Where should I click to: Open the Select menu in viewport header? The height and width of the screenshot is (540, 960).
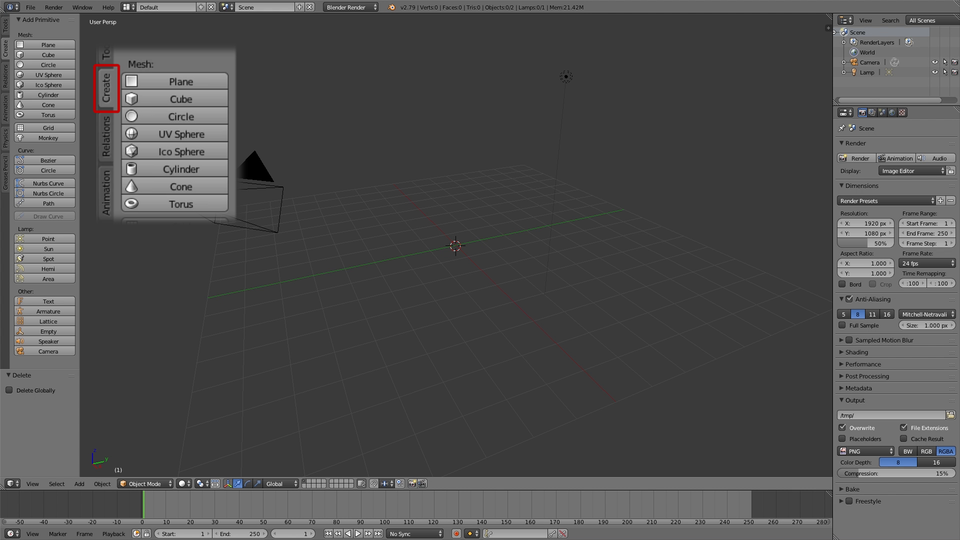(56, 484)
